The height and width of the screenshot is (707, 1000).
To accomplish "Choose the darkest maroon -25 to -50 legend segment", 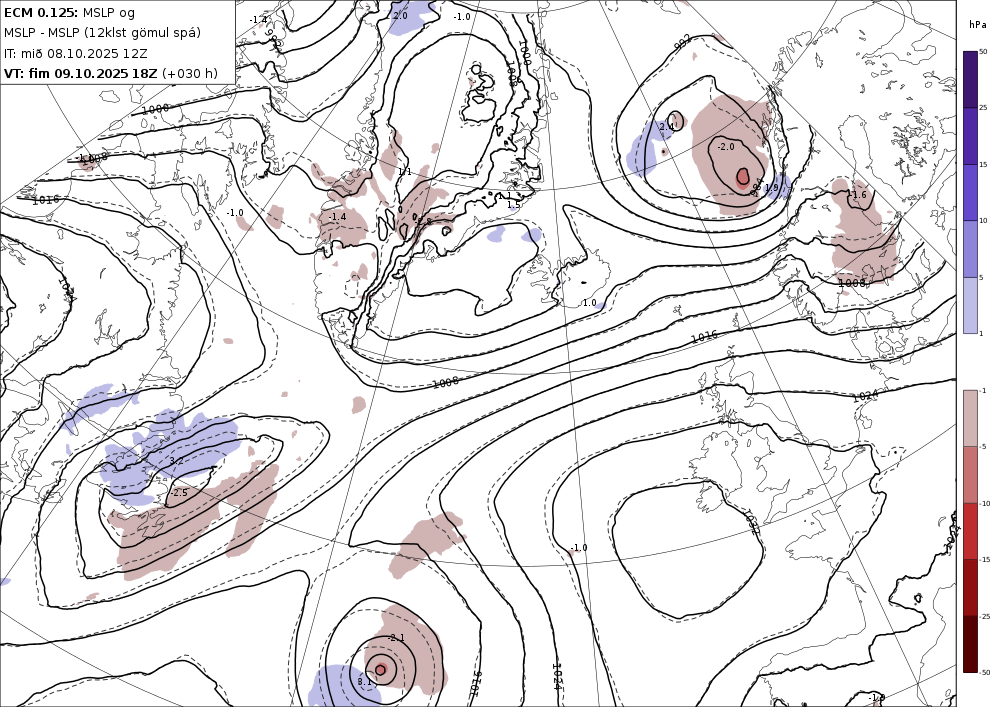I will pyautogui.click(x=969, y=644).
